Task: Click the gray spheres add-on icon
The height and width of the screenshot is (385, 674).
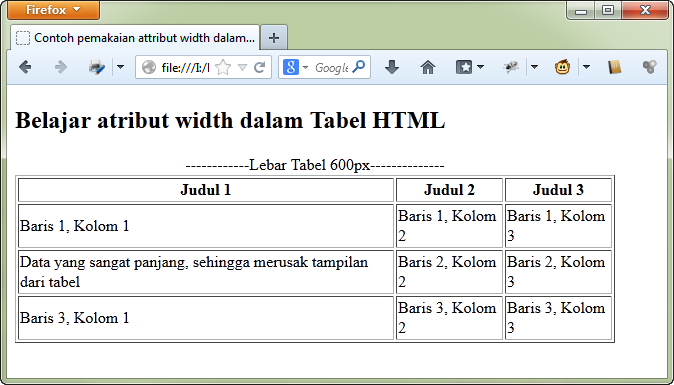Action: click(649, 67)
